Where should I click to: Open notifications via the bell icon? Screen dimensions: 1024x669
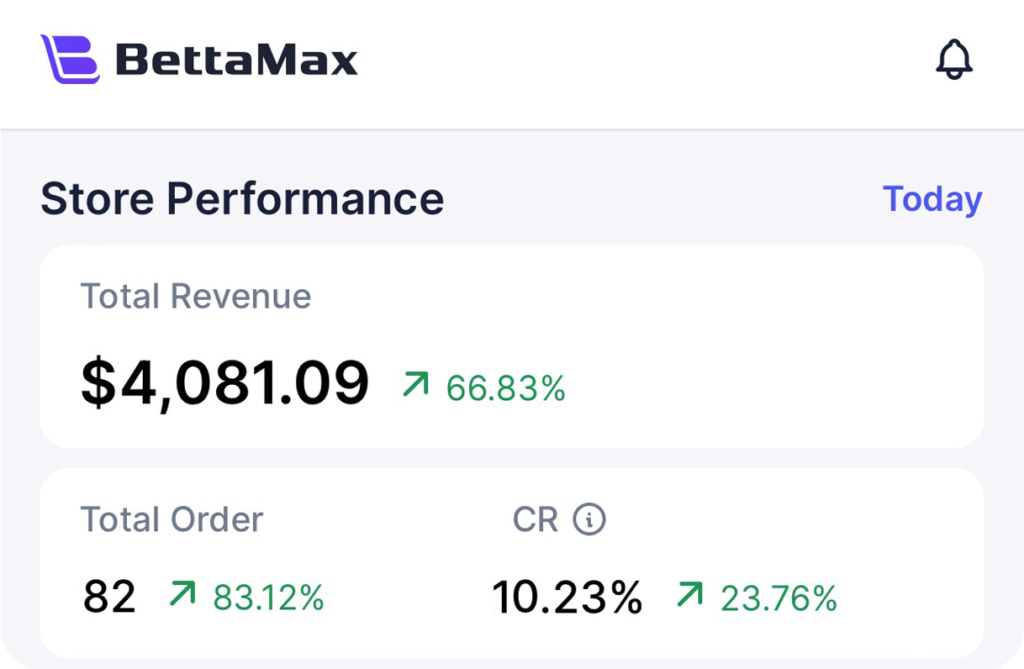(954, 60)
